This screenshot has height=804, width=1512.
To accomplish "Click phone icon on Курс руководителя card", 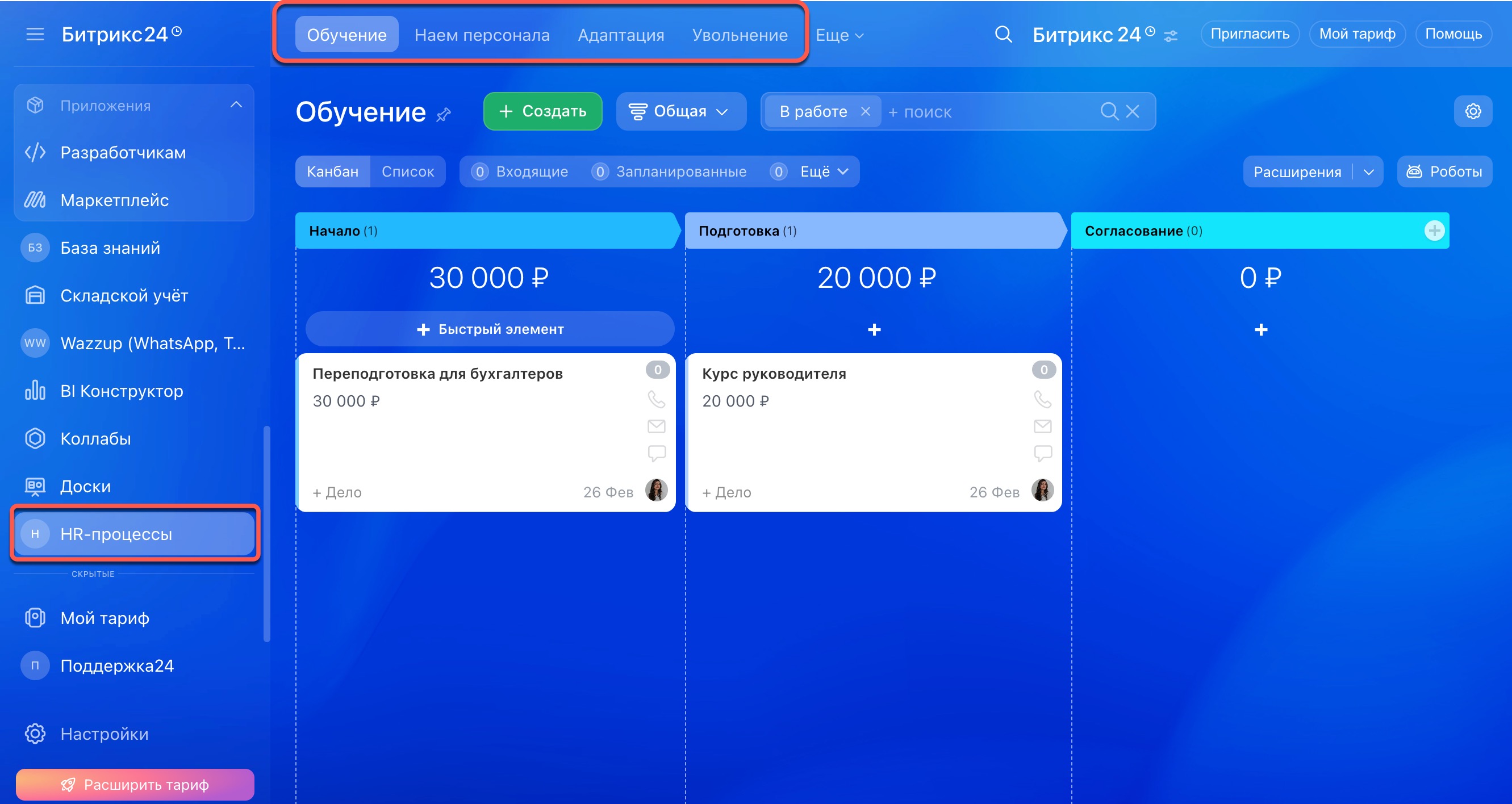I will click(x=1042, y=399).
